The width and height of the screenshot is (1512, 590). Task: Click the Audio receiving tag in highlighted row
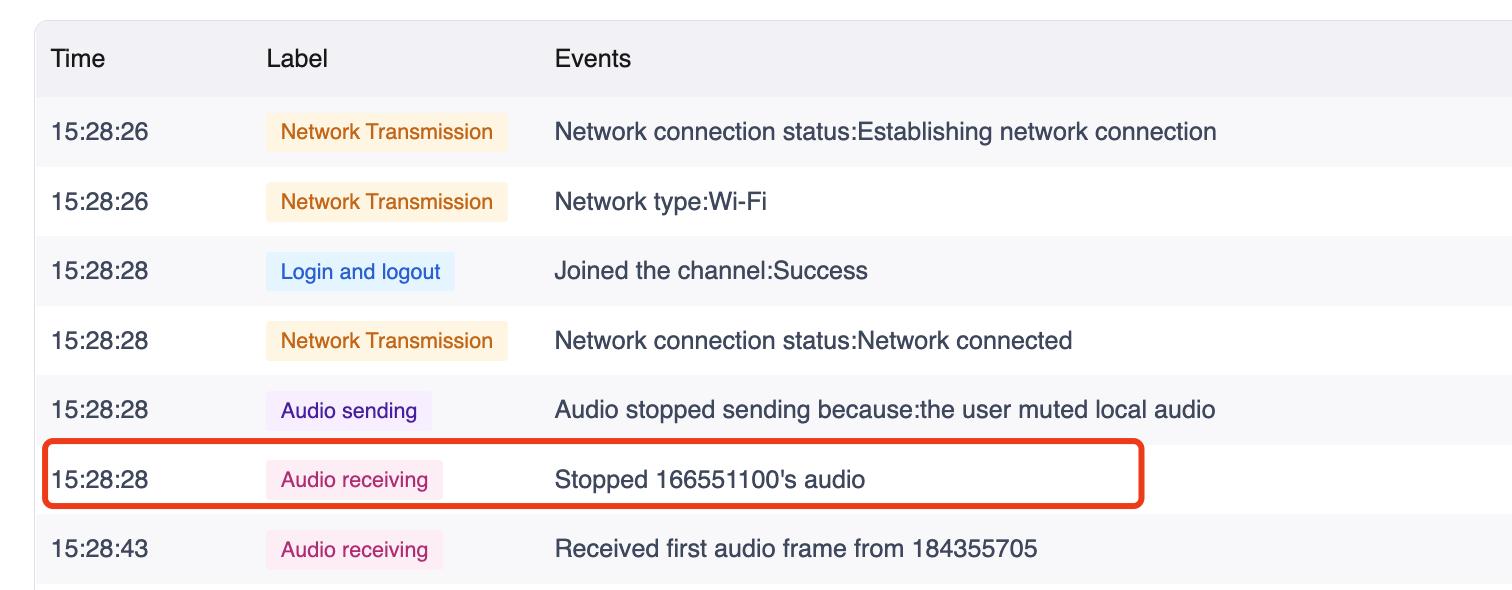[x=354, y=480]
